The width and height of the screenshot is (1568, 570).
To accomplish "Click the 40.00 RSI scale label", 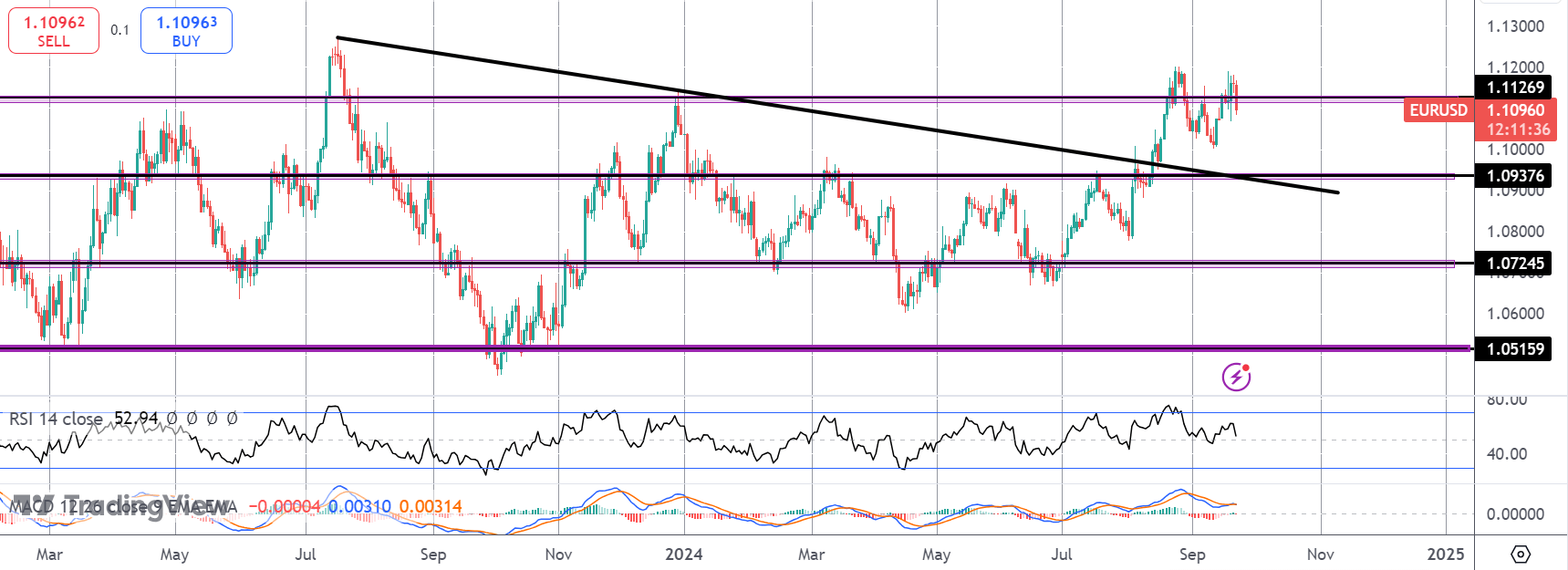I will [x=1507, y=453].
